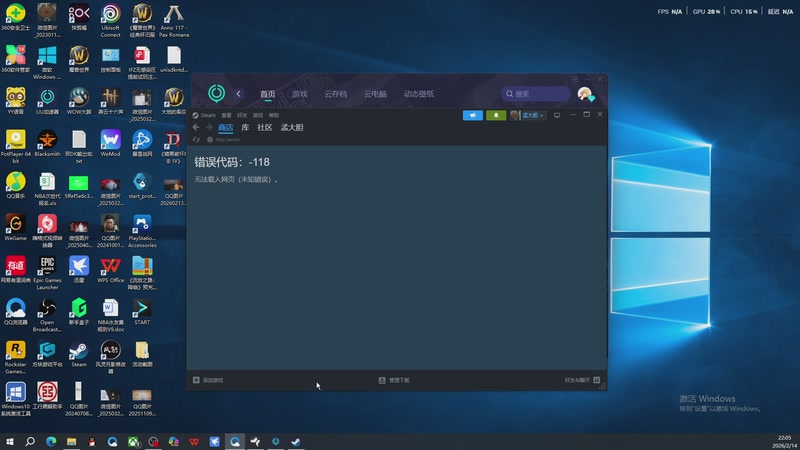
Task: Select the QQ音乐 desktop icon
Action: point(16,185)
